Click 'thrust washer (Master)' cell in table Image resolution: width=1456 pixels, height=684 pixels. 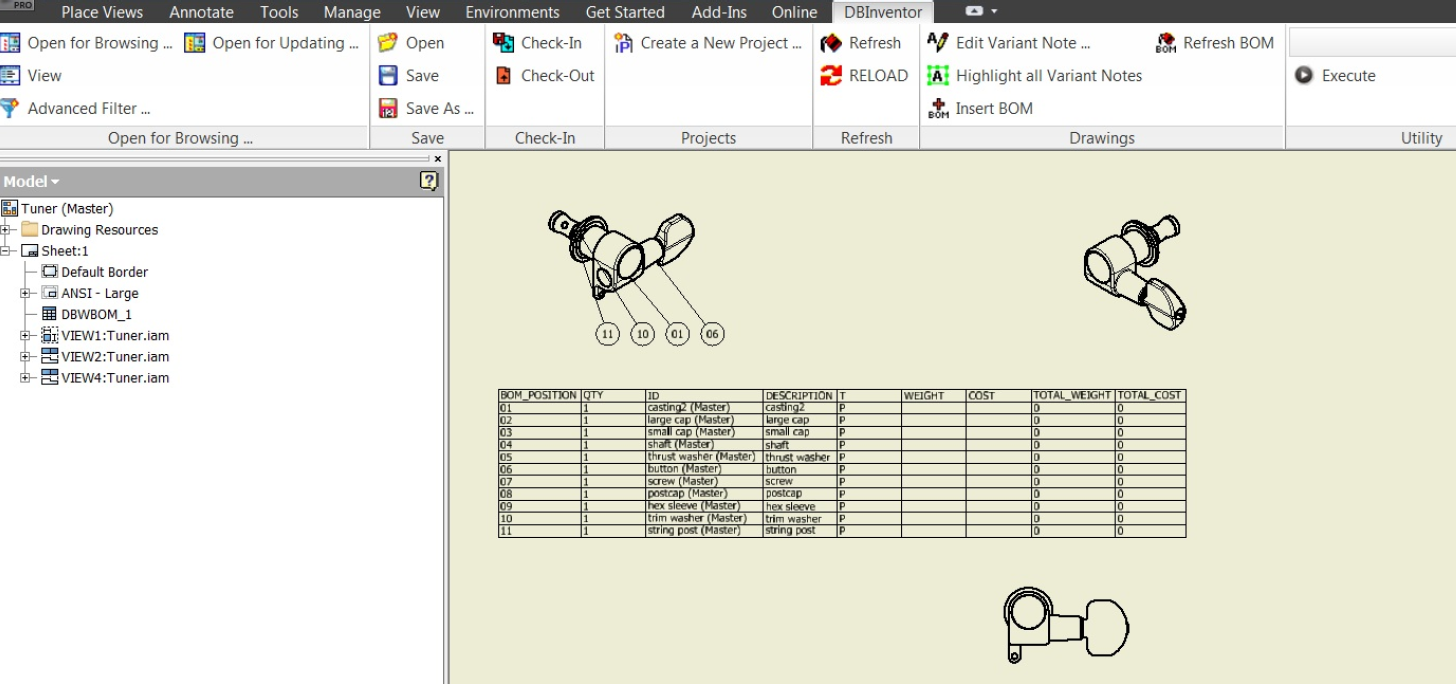704,457
